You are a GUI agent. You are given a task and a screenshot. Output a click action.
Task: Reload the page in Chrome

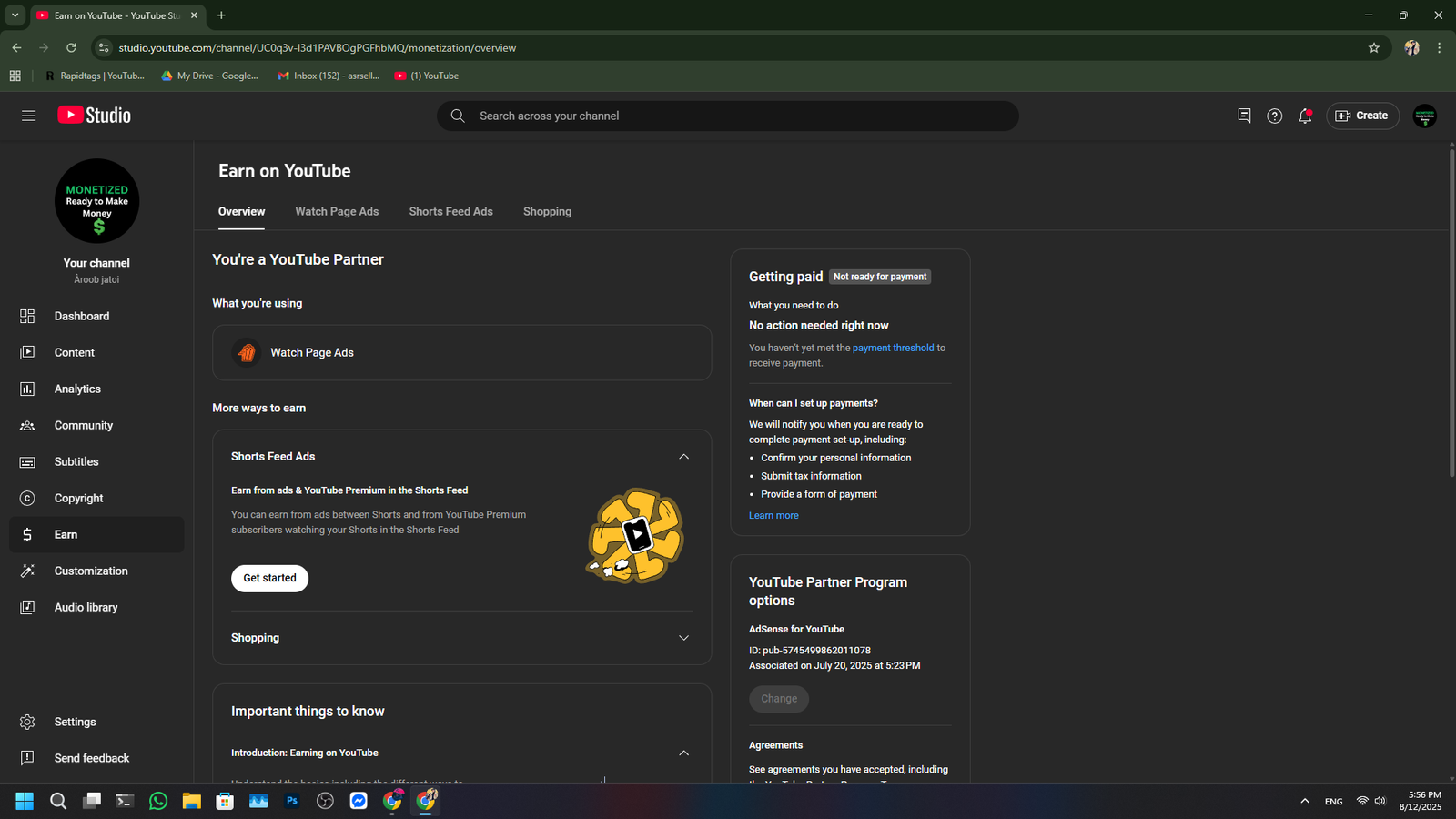(x=71, y=47)
